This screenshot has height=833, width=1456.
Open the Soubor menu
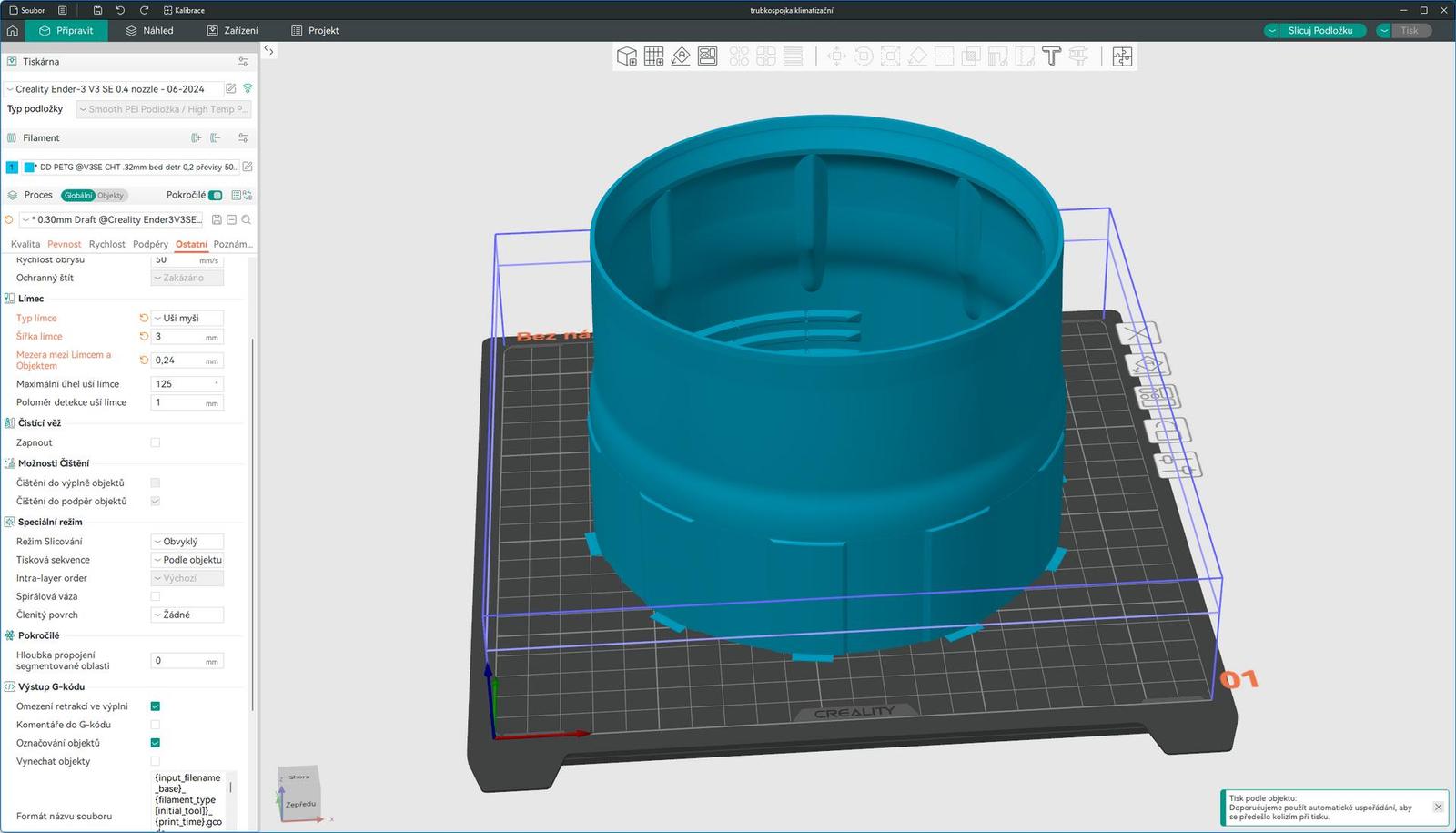(x=27, y=10)
